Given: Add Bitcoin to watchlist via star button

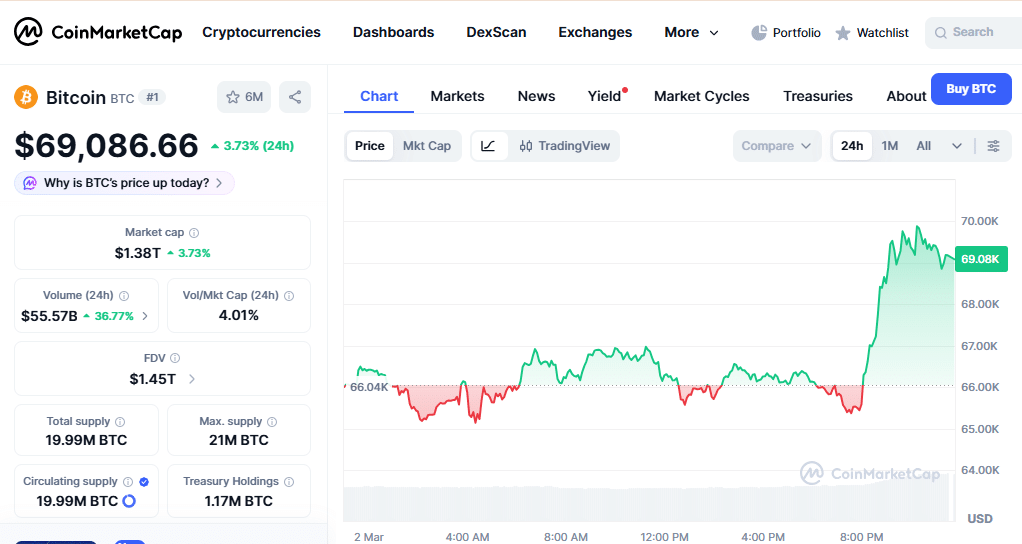Looking at the screenshot, I should (244, 97).
